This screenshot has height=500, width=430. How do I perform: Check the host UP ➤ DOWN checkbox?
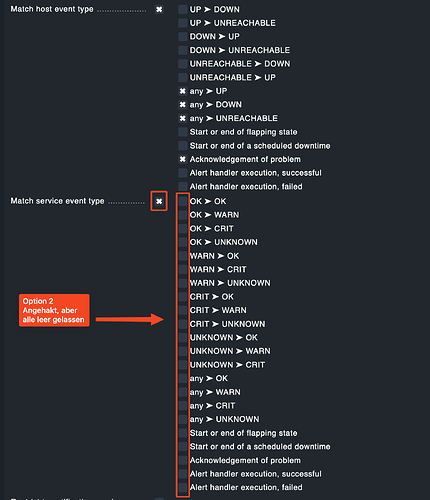(183, 9)
